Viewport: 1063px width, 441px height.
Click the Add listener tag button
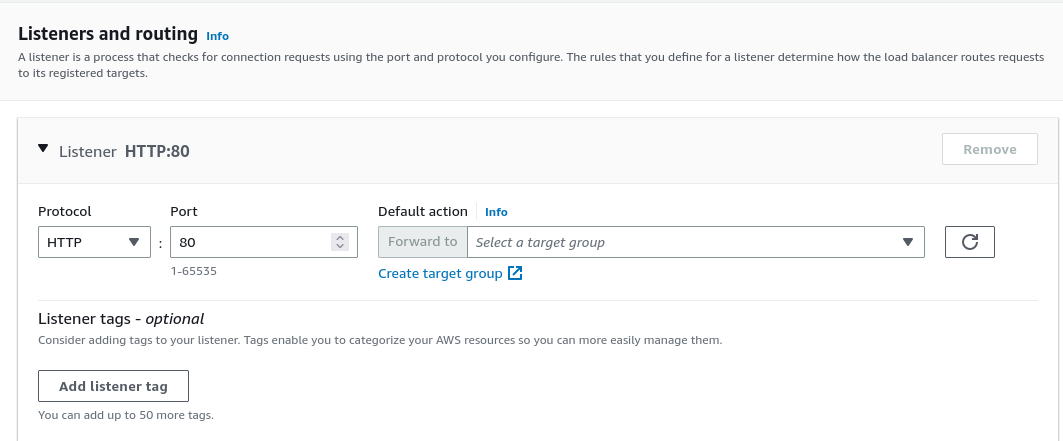coord(113,386)
